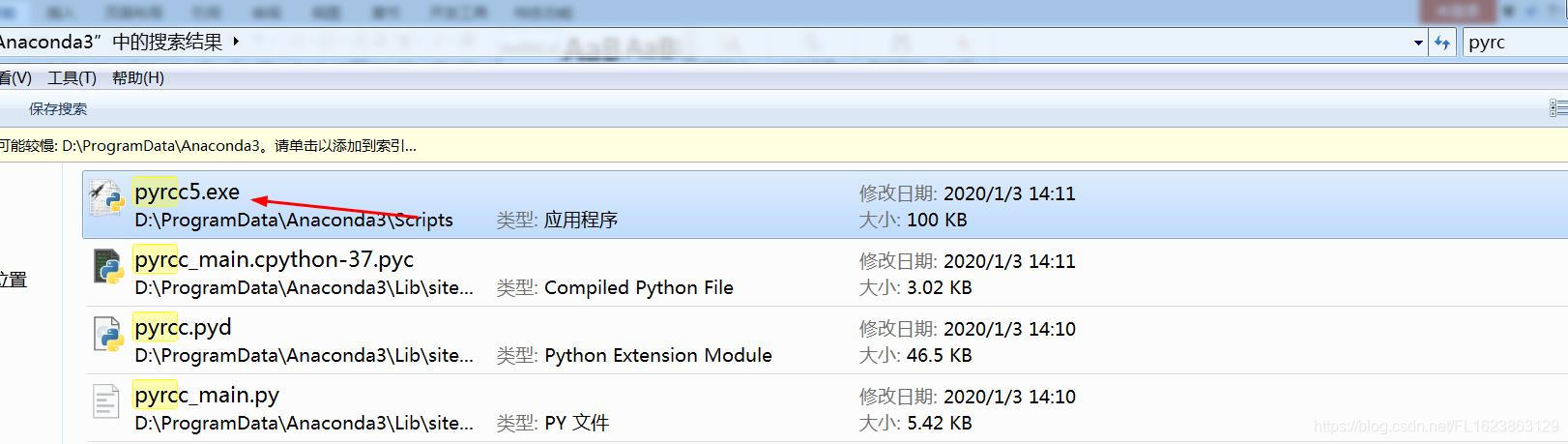
Task: Expand breadcrumb arrow after 中的搜索结果
Action: point(236,42)
